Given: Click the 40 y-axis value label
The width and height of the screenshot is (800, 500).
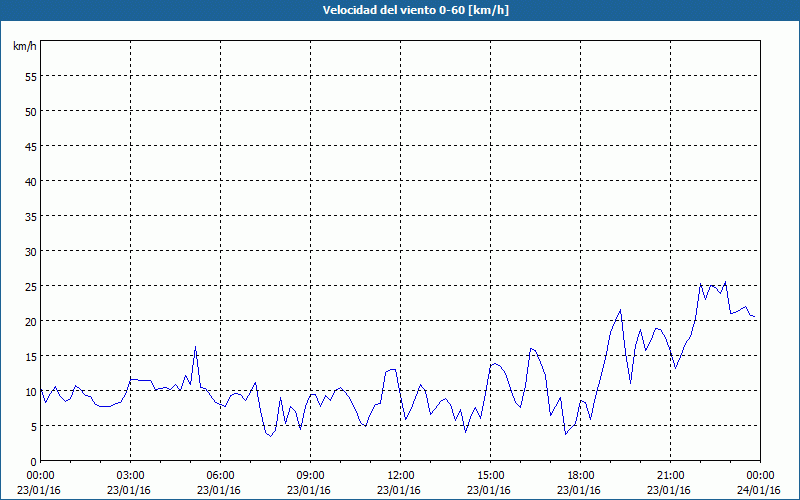Looking at the screenshot, I should pos(31,182).
